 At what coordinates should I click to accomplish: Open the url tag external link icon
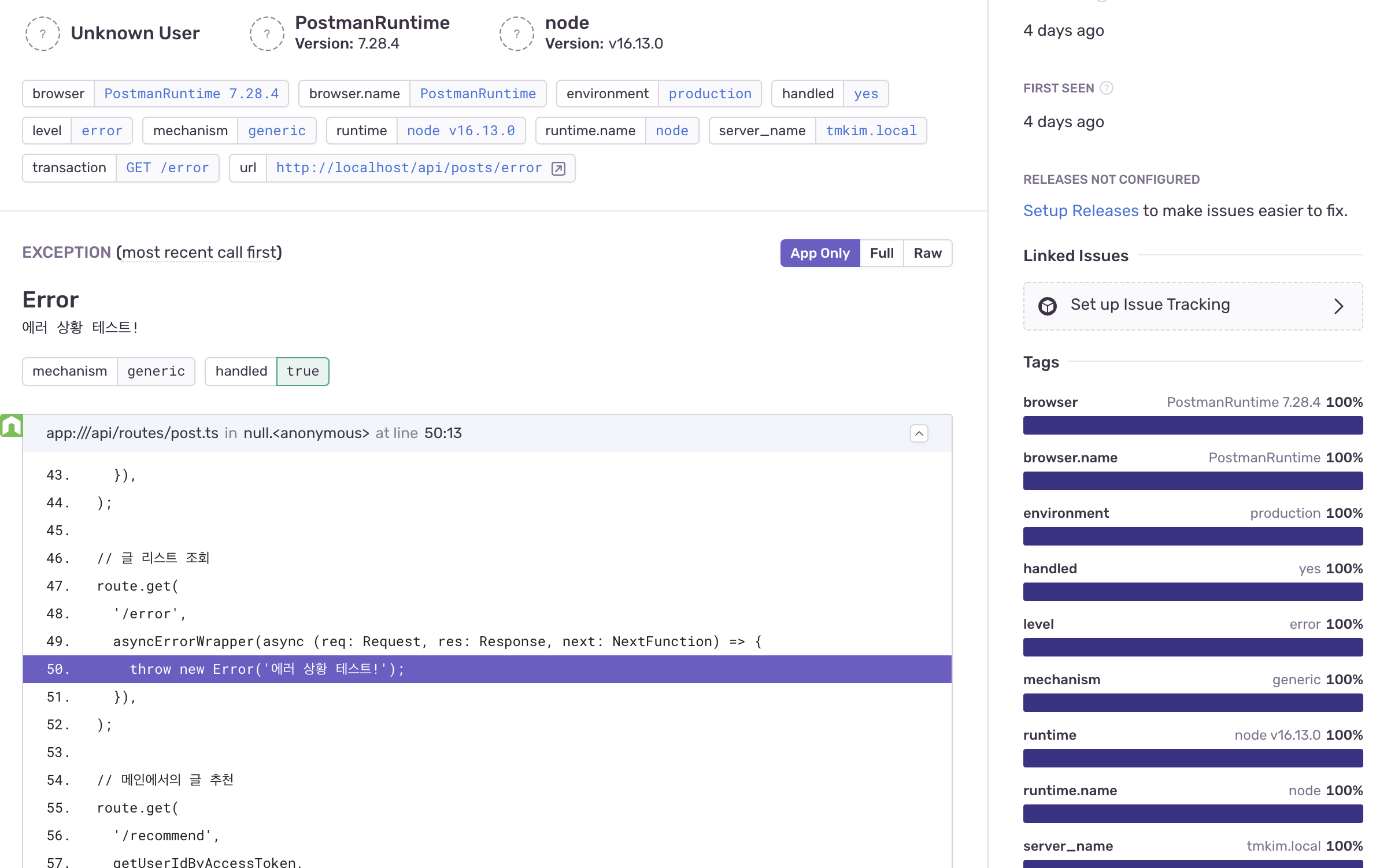[558, 168]
